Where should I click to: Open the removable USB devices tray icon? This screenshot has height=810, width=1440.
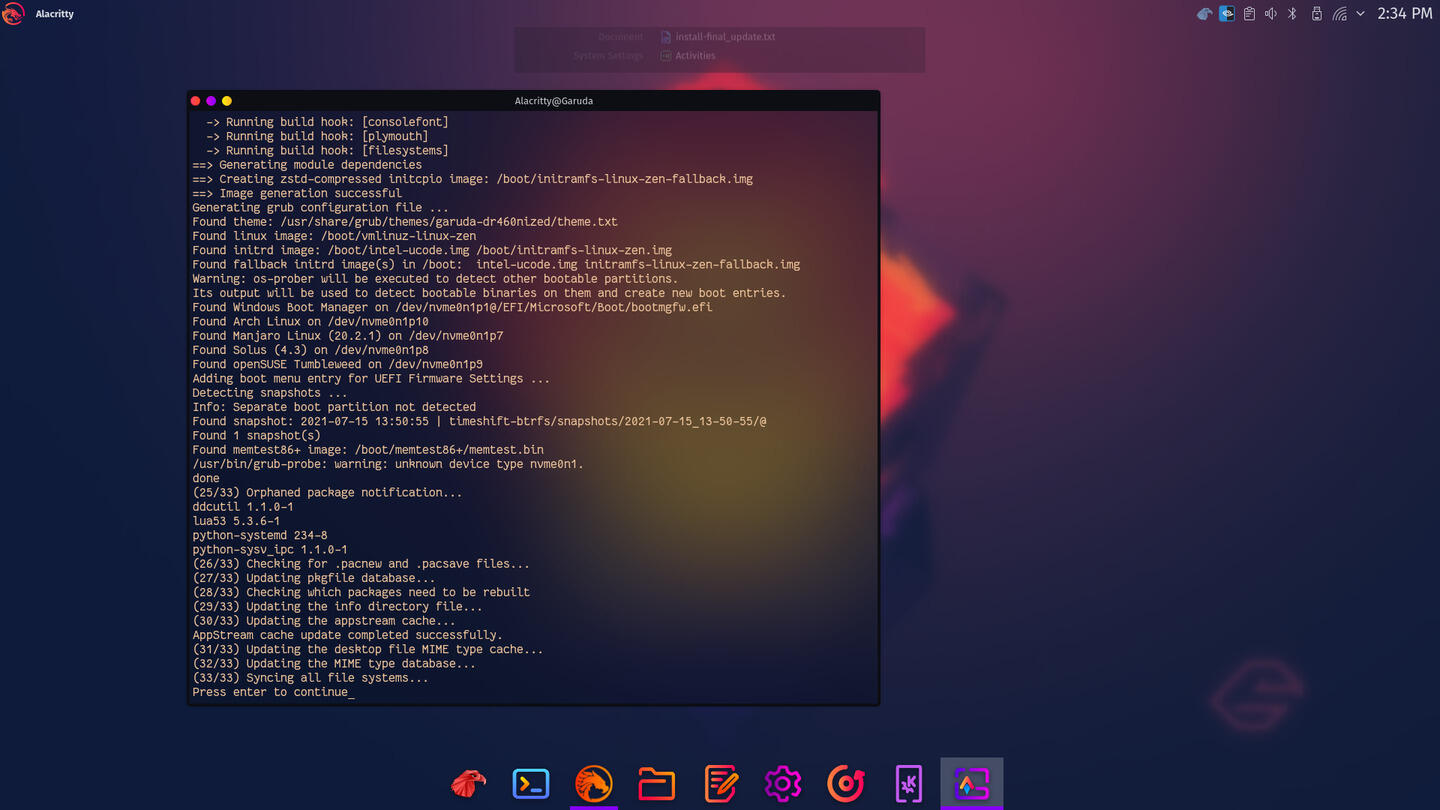pos(1317,14)
